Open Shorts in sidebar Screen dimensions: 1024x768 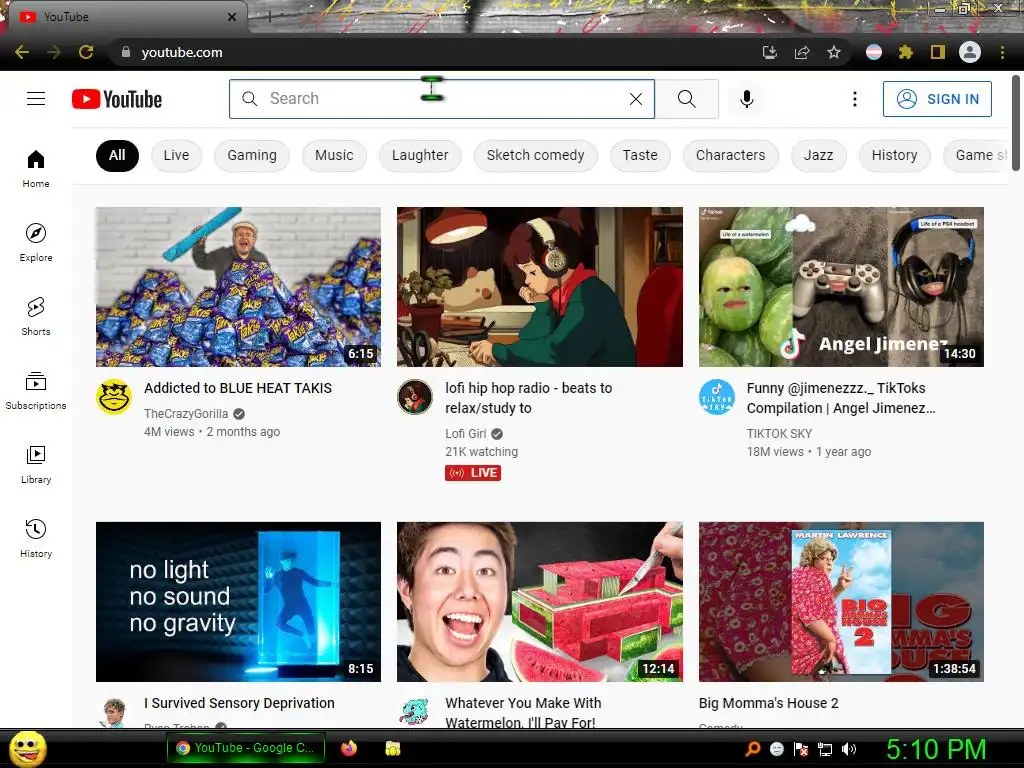36,316
